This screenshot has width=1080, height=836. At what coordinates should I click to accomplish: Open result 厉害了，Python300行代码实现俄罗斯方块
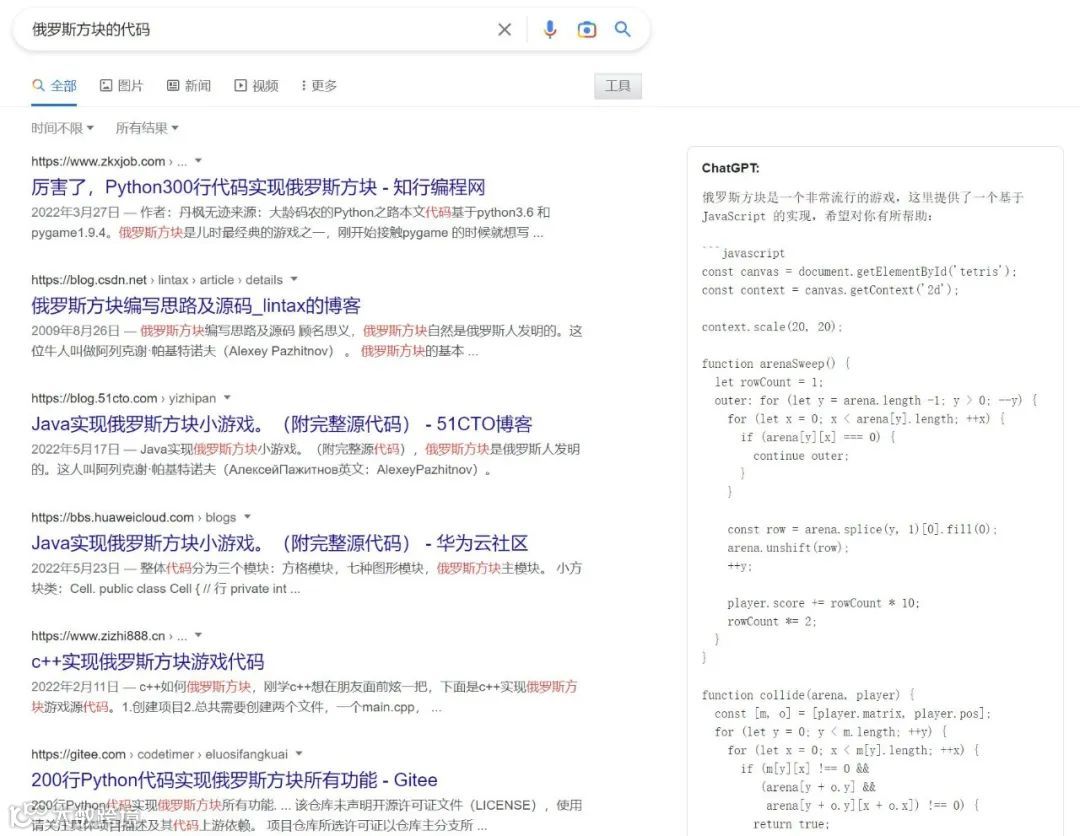click(258, 187)
